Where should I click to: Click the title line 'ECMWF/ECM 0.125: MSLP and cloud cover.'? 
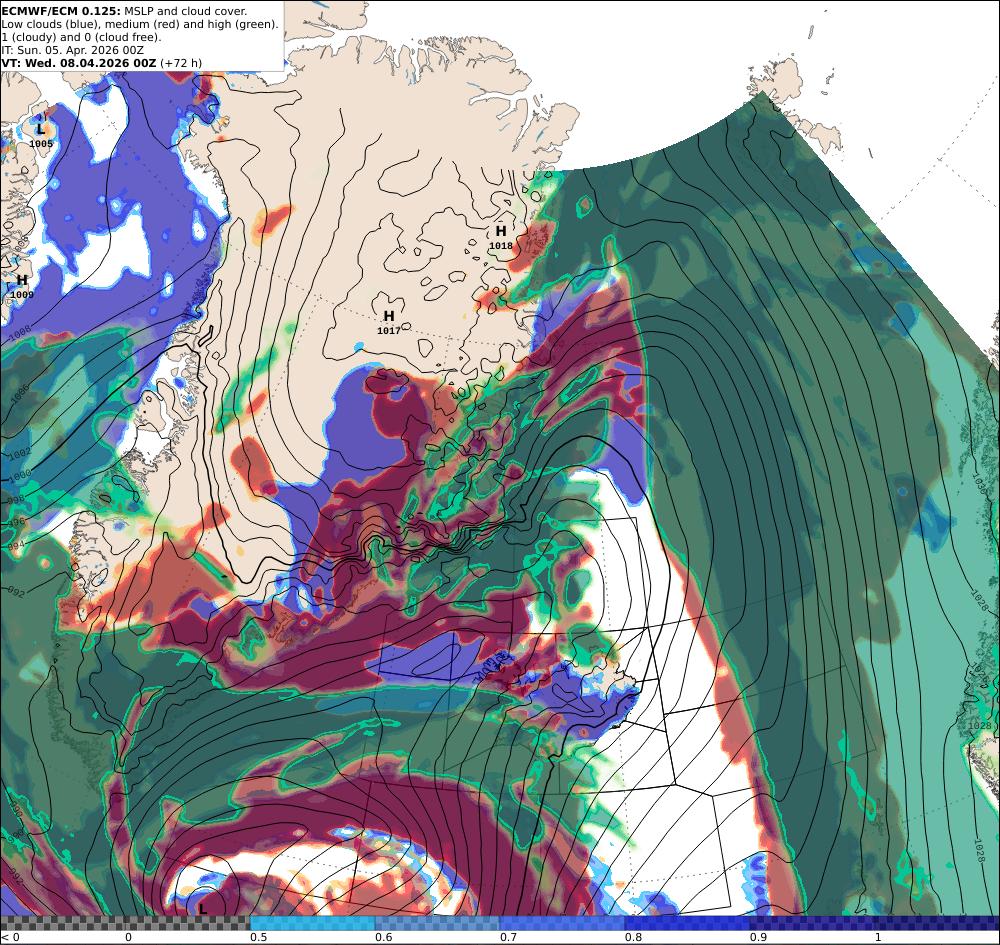pyautogui.click(x=124, y=11)
